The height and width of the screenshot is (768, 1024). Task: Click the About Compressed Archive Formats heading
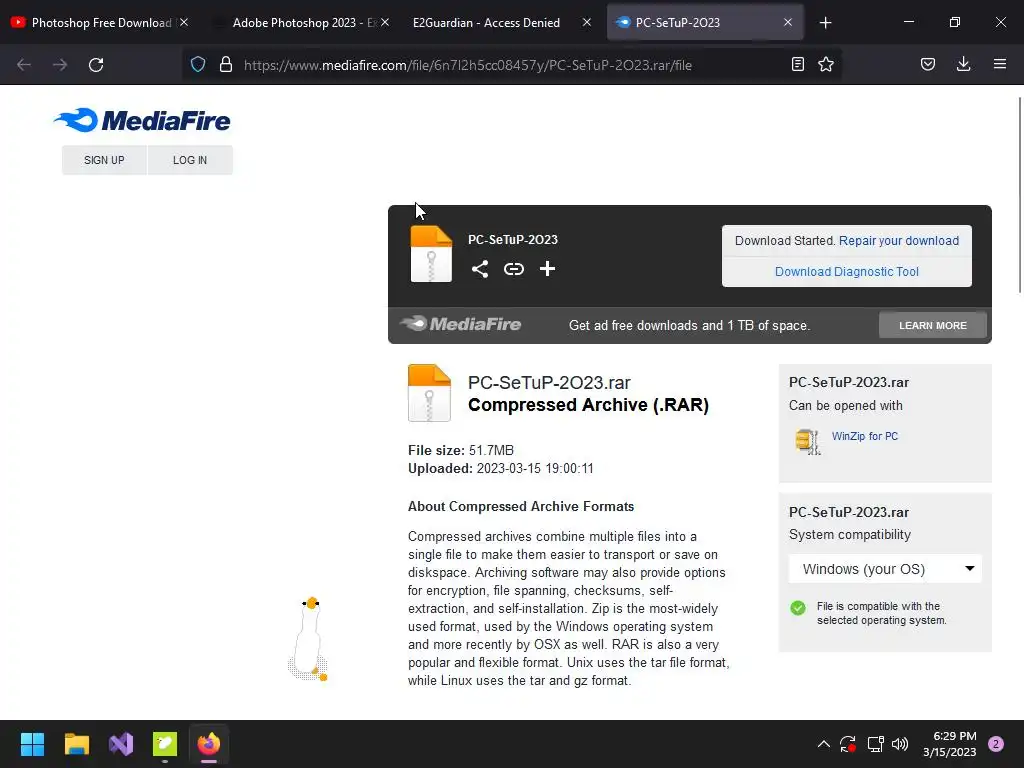point(520,507)
